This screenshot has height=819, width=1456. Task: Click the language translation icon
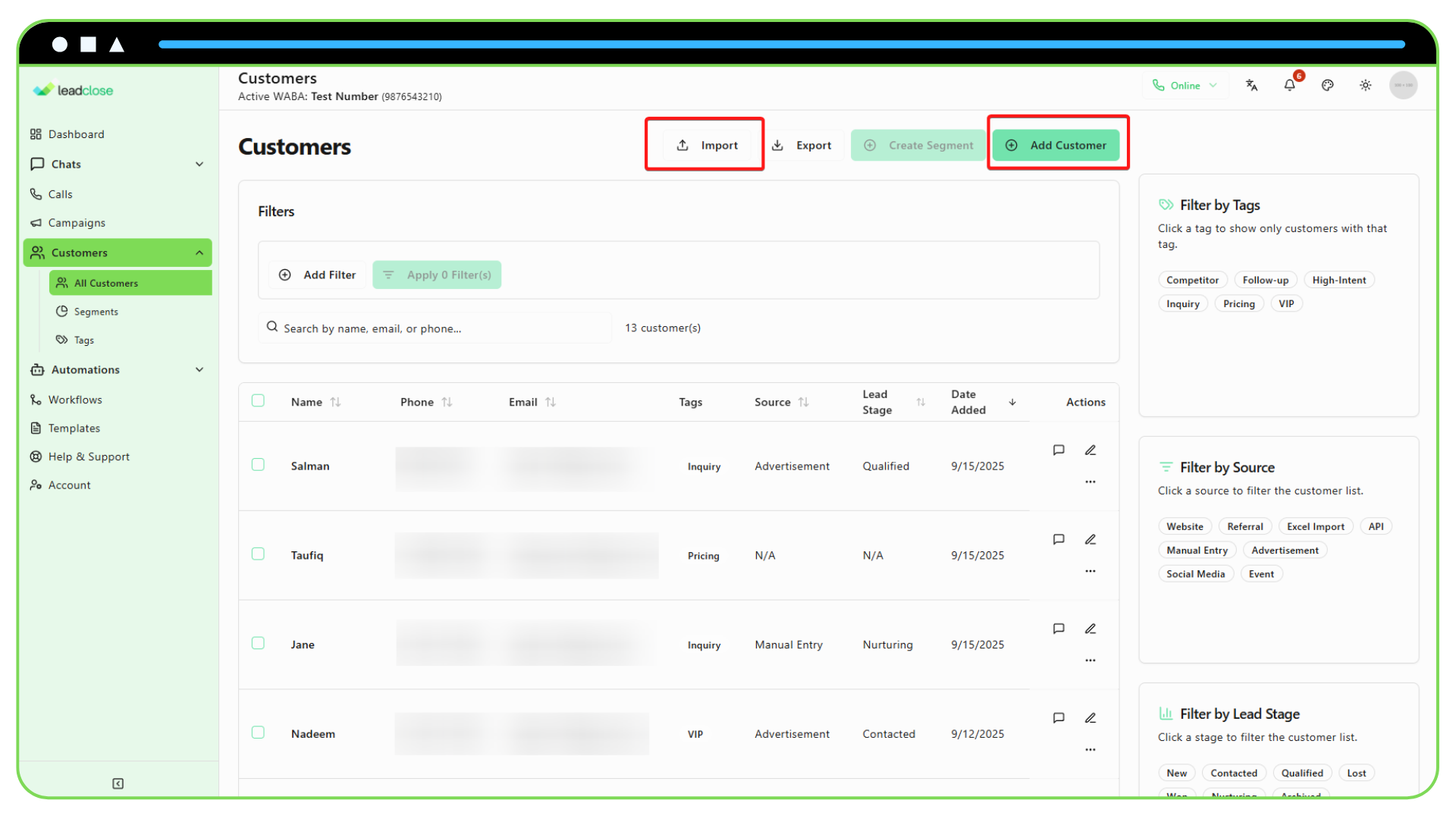click(1252, 85)
